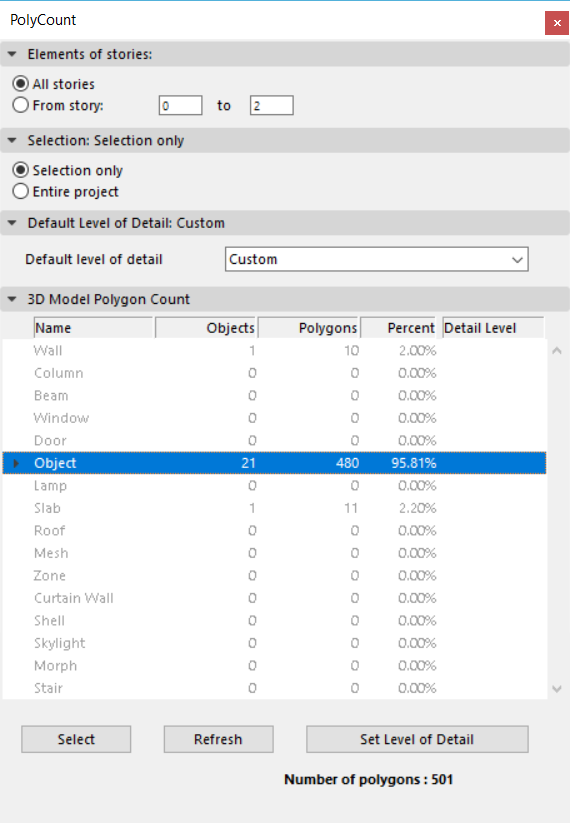The height and width of the screenshot is (823, 570).
Task: Sort by the Objects column header
Action: pos(206,328)
